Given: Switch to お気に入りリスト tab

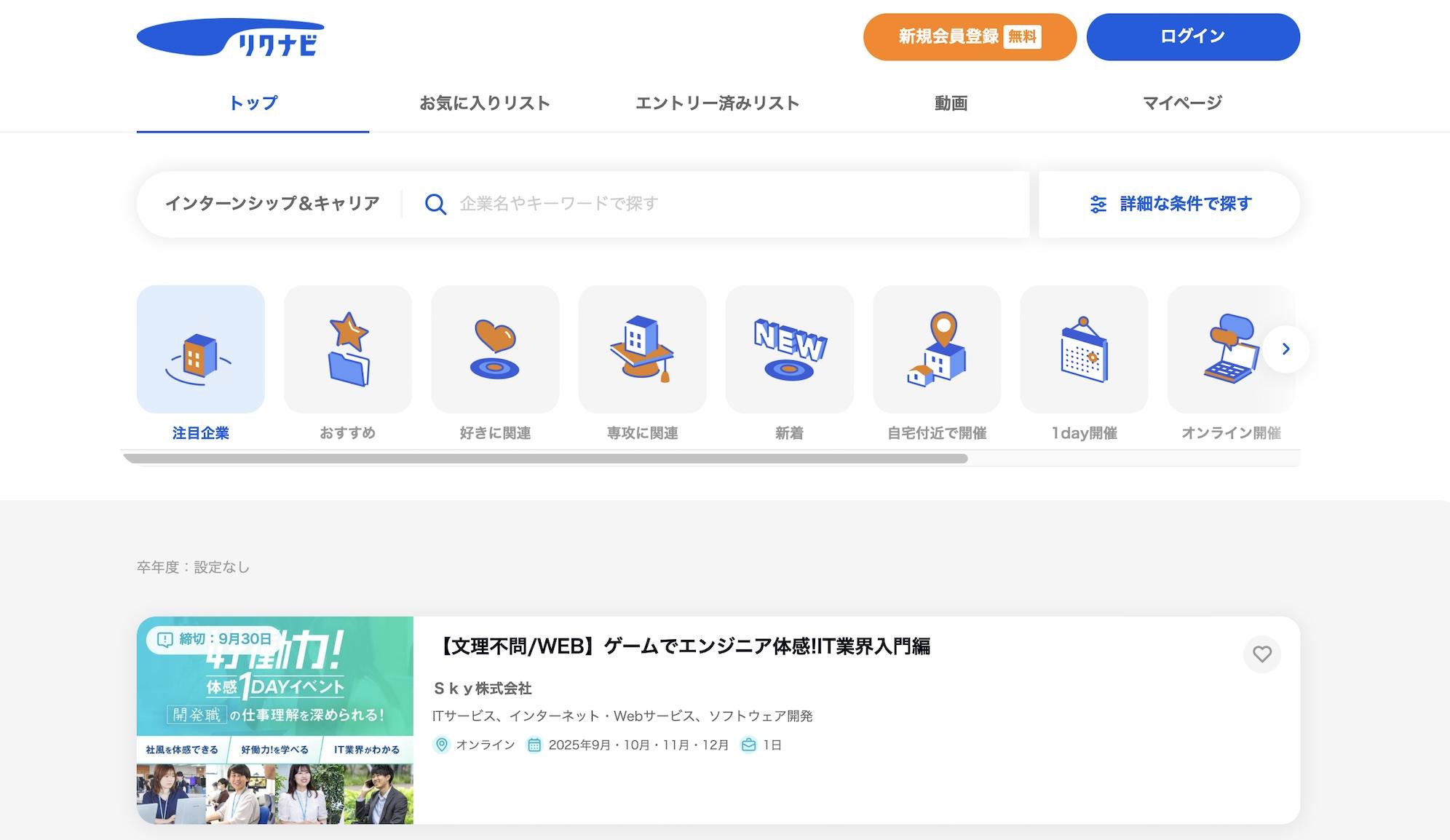Looking at the screenshot, I should click(x=485, y=103).
